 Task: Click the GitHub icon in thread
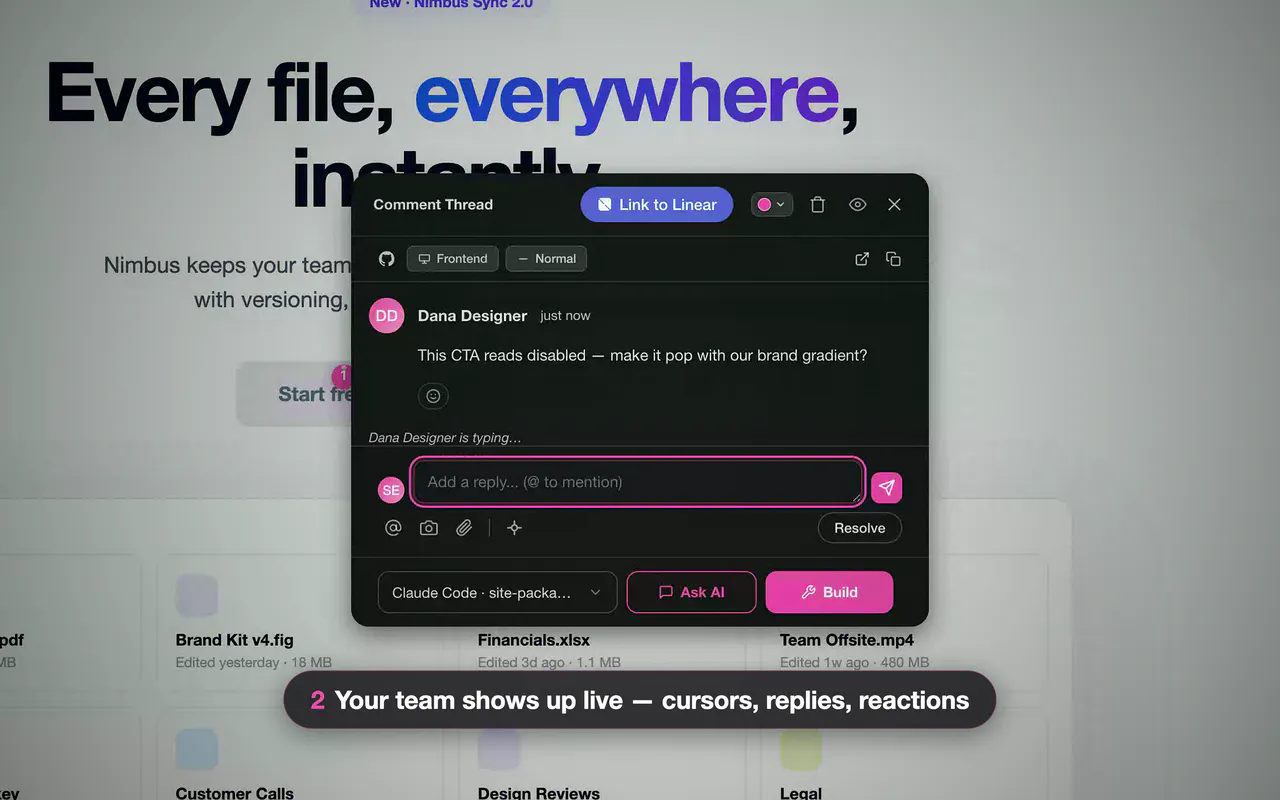click(x=386, y=259)
